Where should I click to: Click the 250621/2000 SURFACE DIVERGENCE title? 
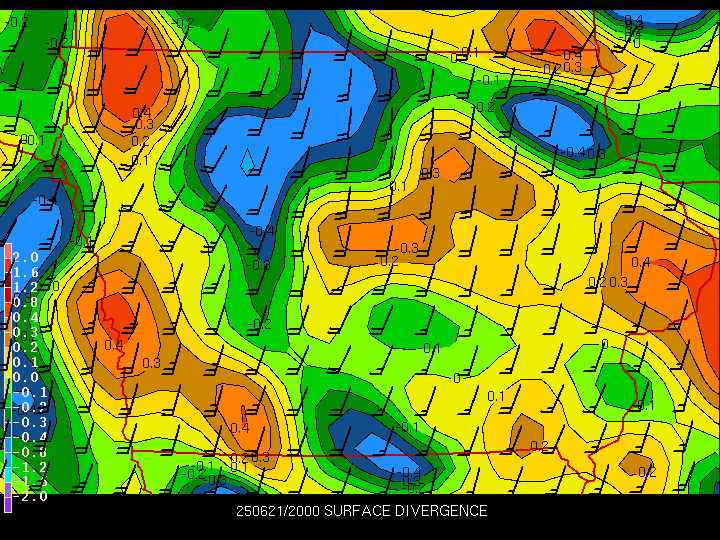point(361,511)
